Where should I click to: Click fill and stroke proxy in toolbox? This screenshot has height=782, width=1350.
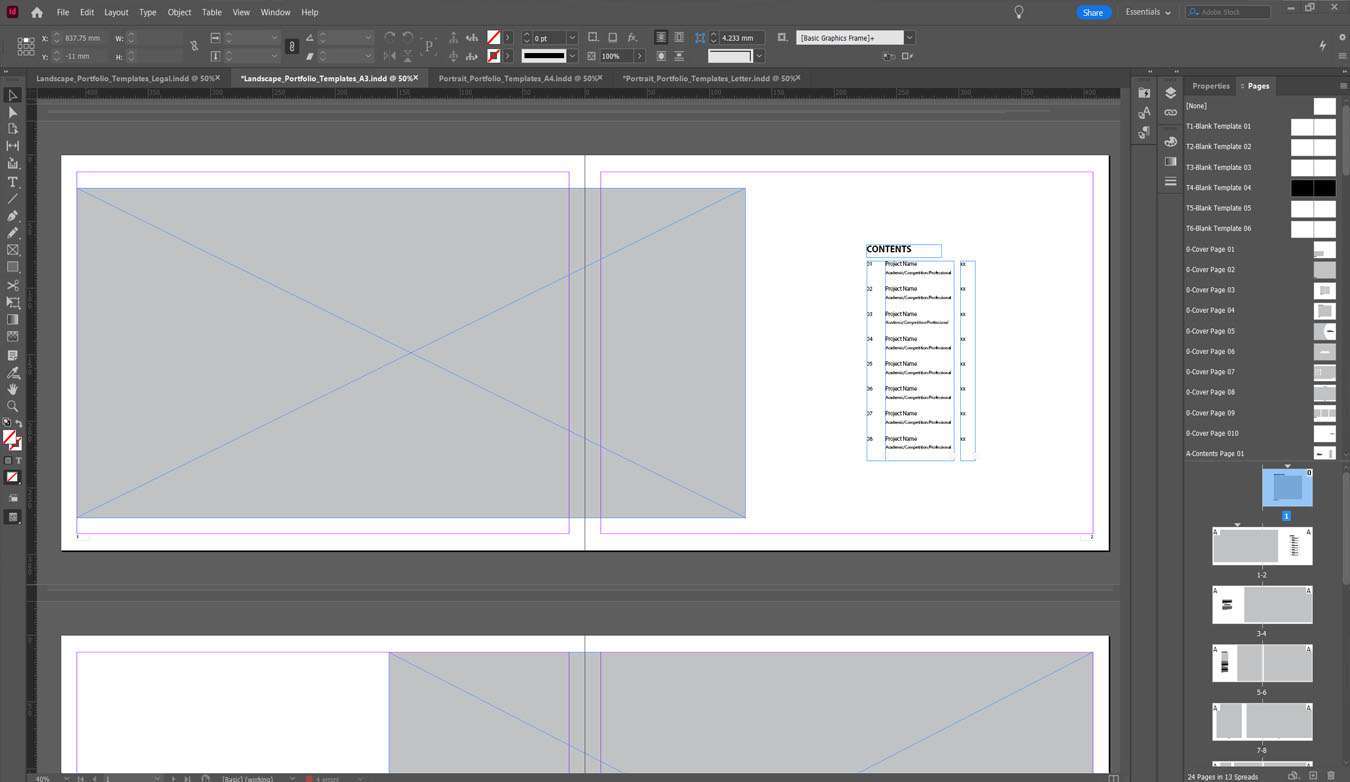11,440
